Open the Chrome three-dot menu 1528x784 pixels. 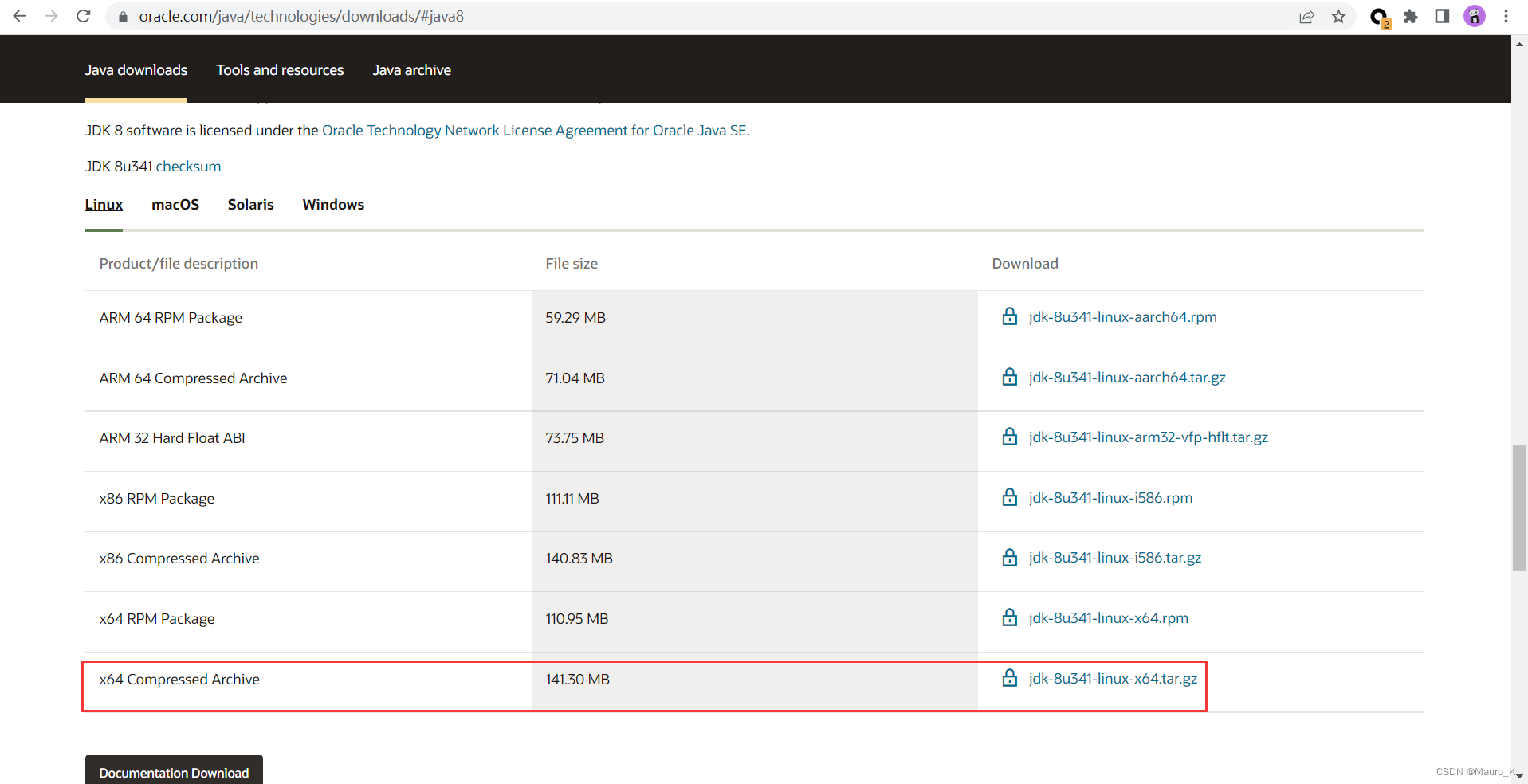1506,16
